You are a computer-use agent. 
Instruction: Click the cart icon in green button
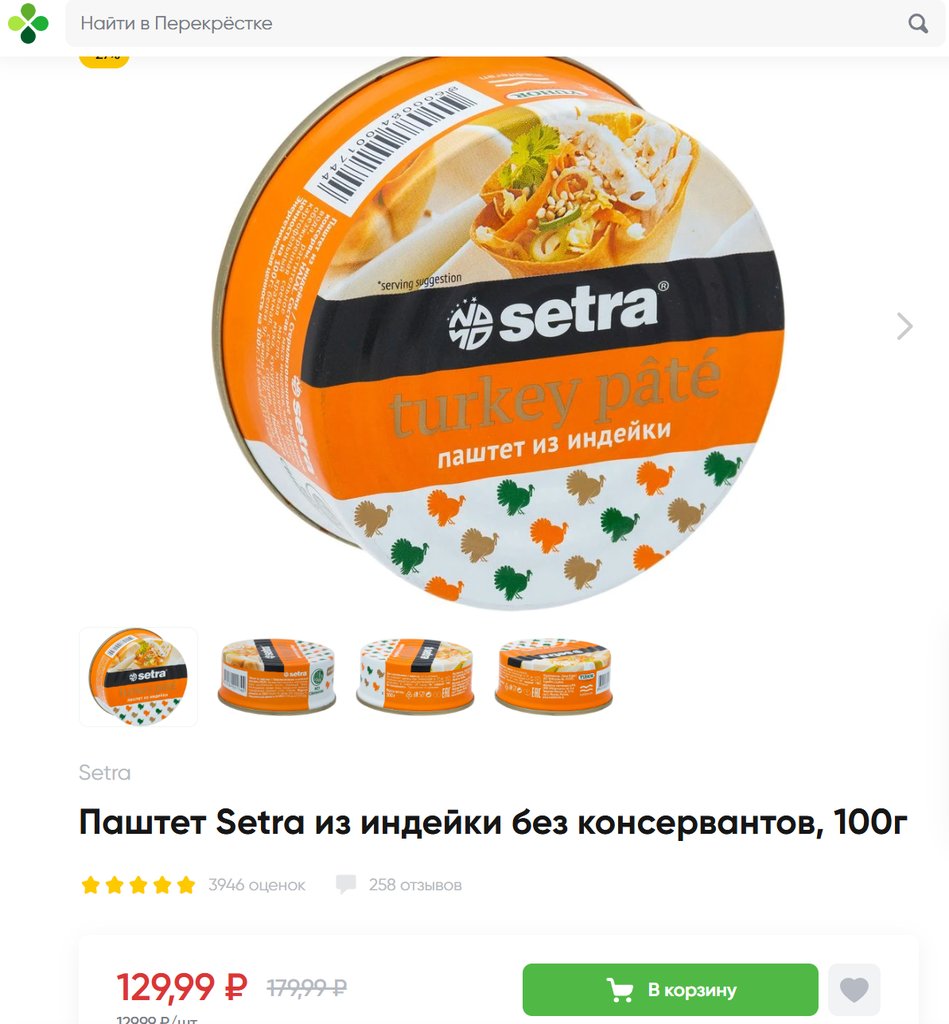[x=620, y=990]
